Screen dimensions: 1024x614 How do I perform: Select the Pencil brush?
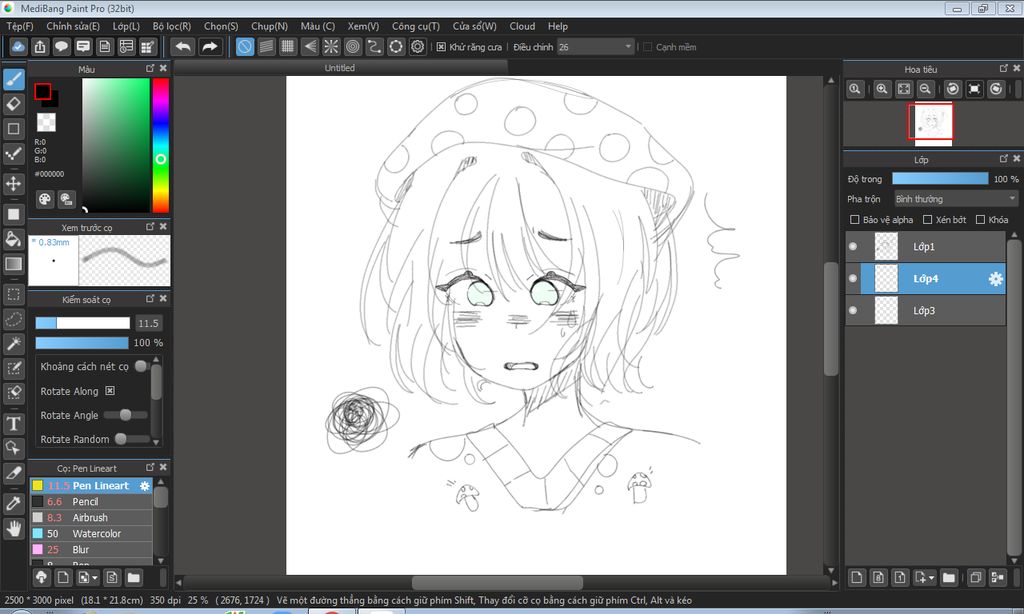point(91,502)
